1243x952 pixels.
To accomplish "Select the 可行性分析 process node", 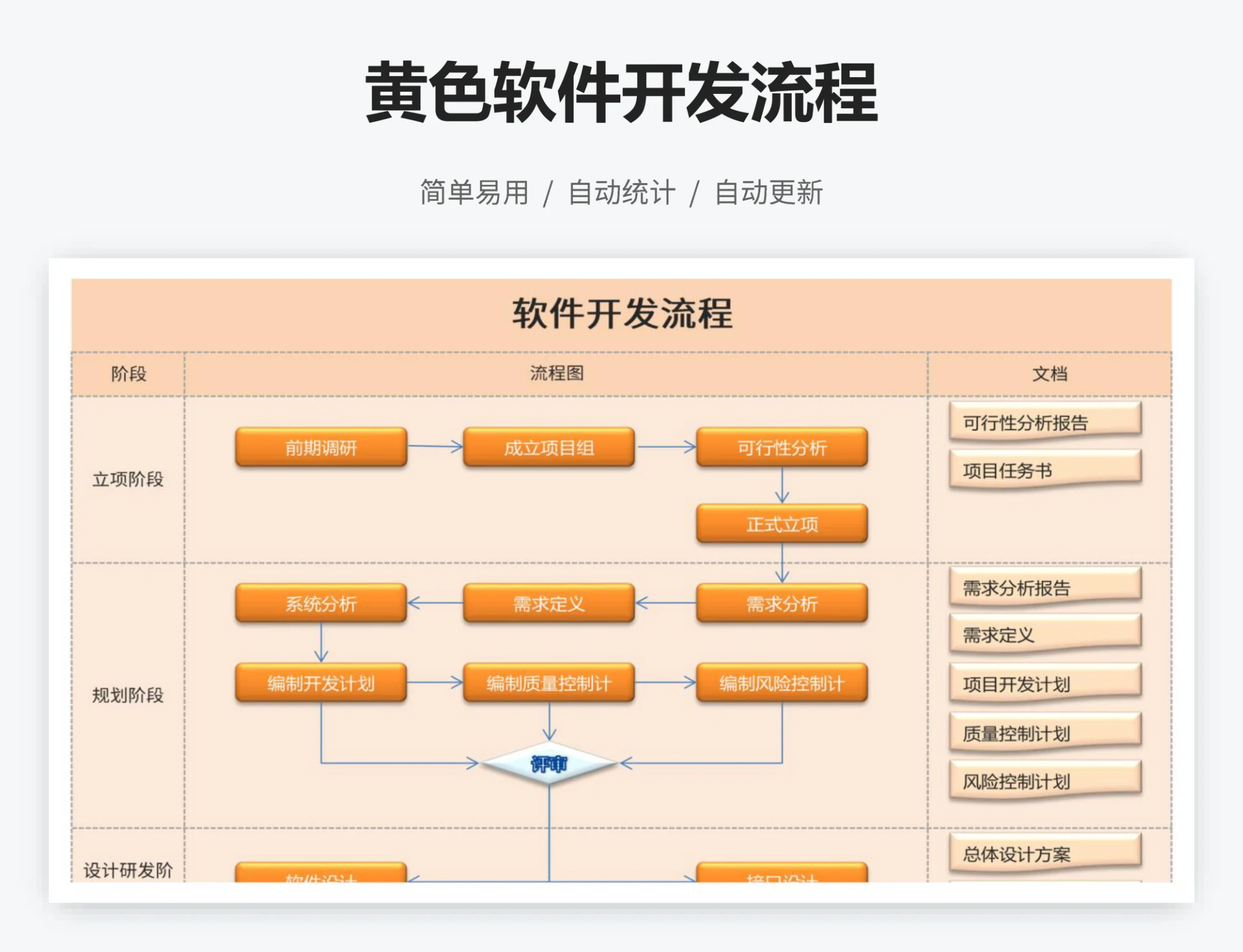I will pyautogui.click(x=781, y=447).
